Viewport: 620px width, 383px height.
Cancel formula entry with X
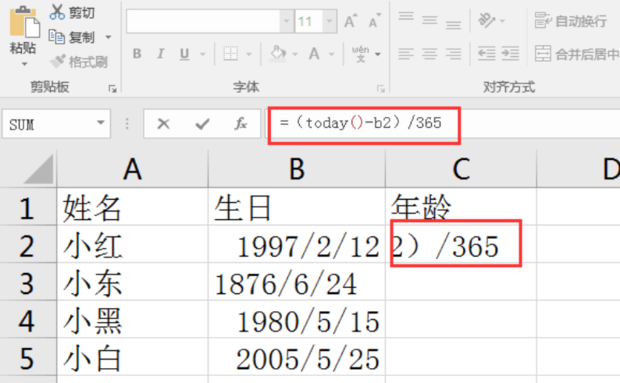tap(163, 124)
